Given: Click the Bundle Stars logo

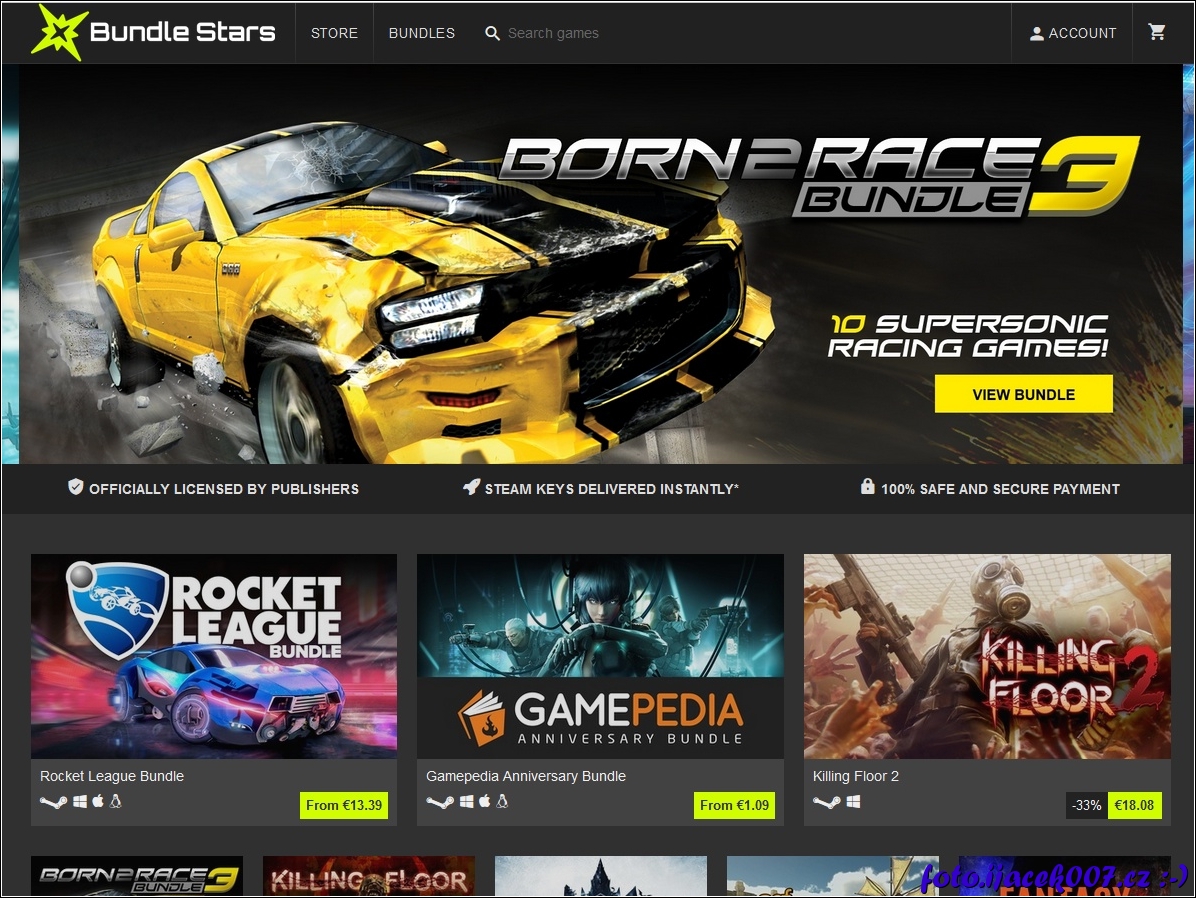Looking at the screenshot, I should click(x=153, y=32).
